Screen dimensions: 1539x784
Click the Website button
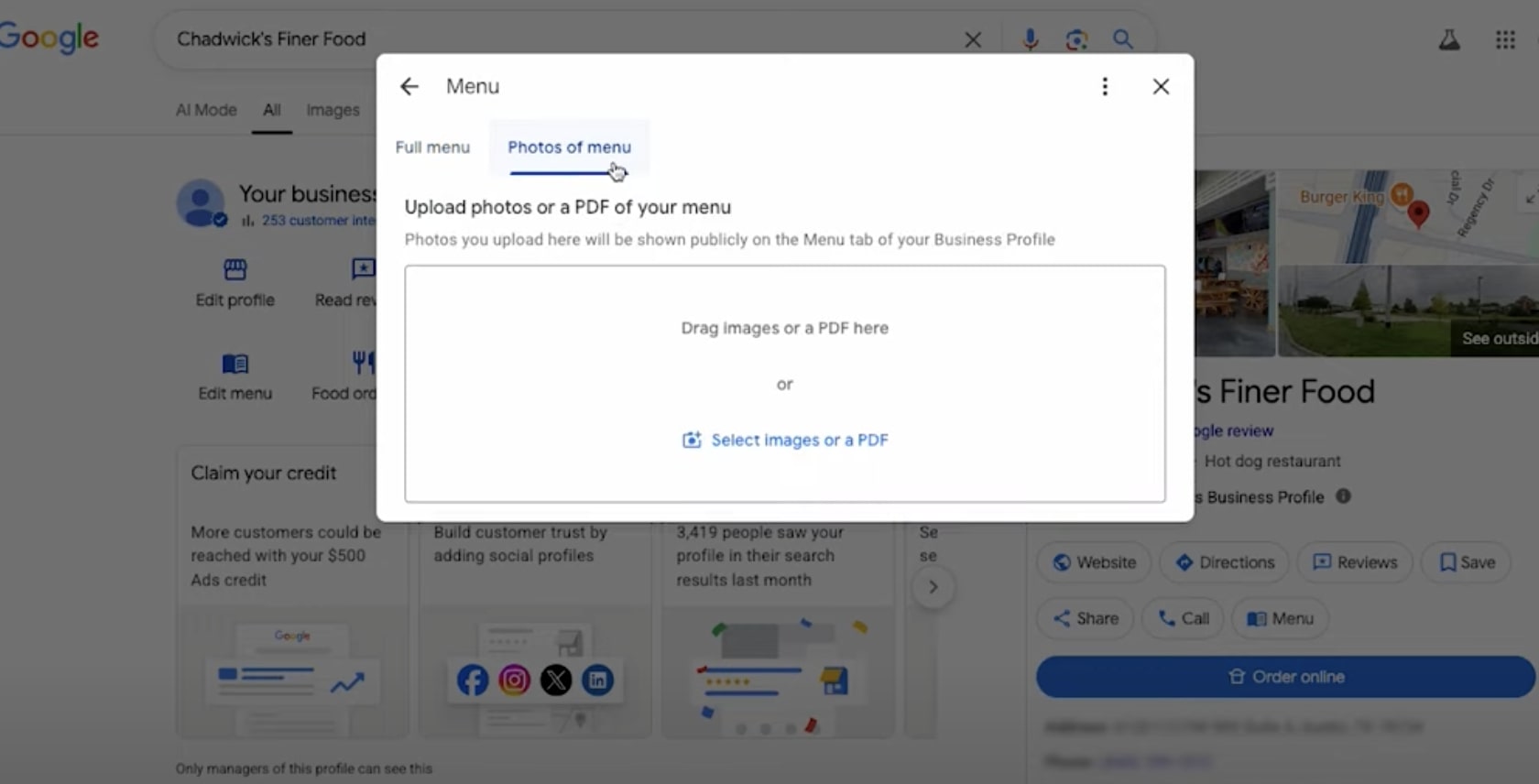pos(1094,562)
